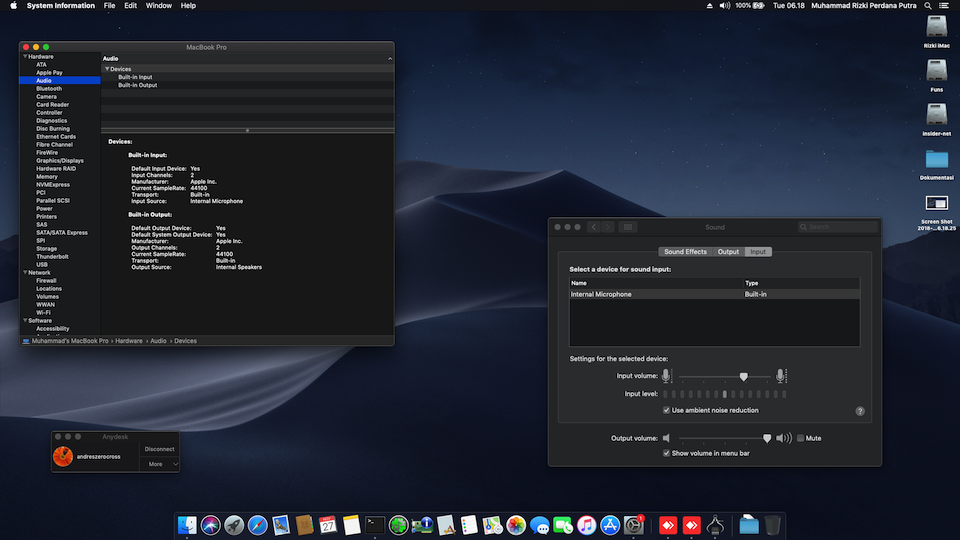Open the Photos app in dock
The height and width of the screenshot is (540, 960).
tap(516, 524)
